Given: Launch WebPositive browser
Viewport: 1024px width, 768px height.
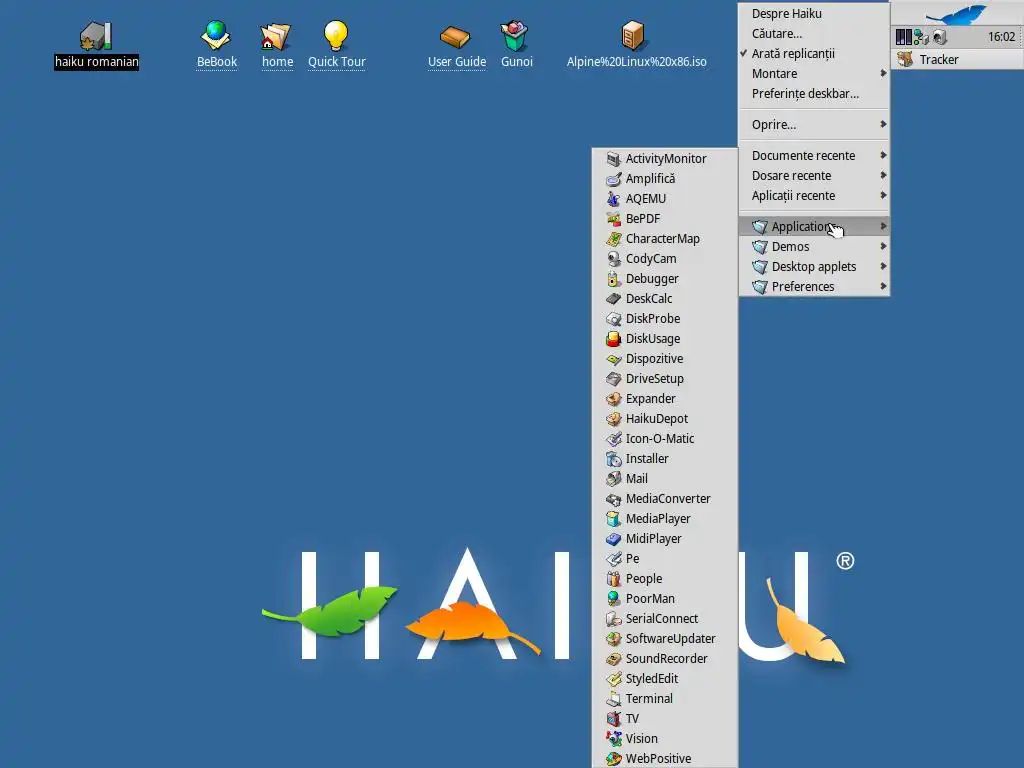Looking at the screenshot, I should pyautogui.click(x=665, y=758).
